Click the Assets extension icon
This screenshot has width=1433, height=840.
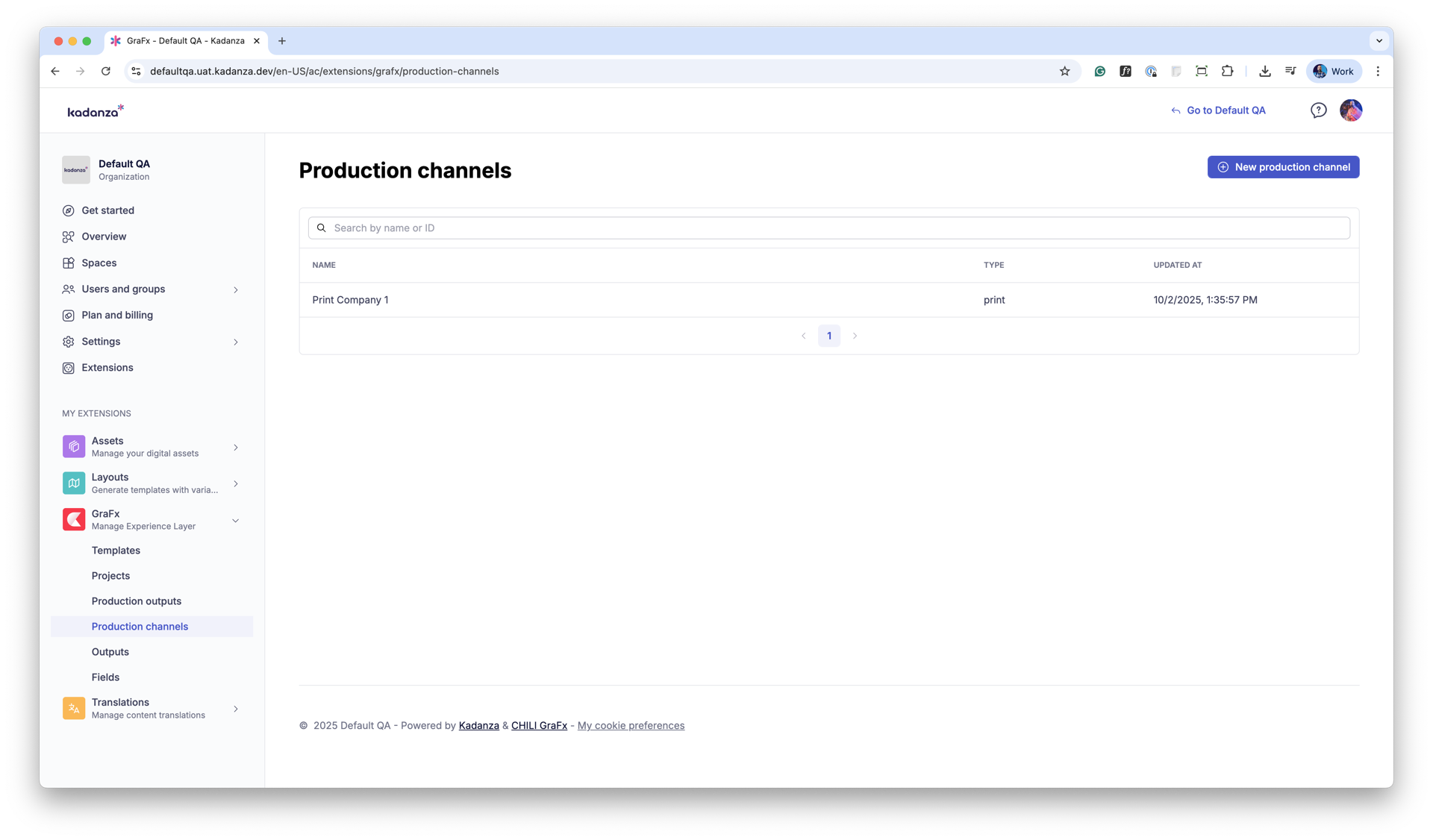click(x=74, y=446)
